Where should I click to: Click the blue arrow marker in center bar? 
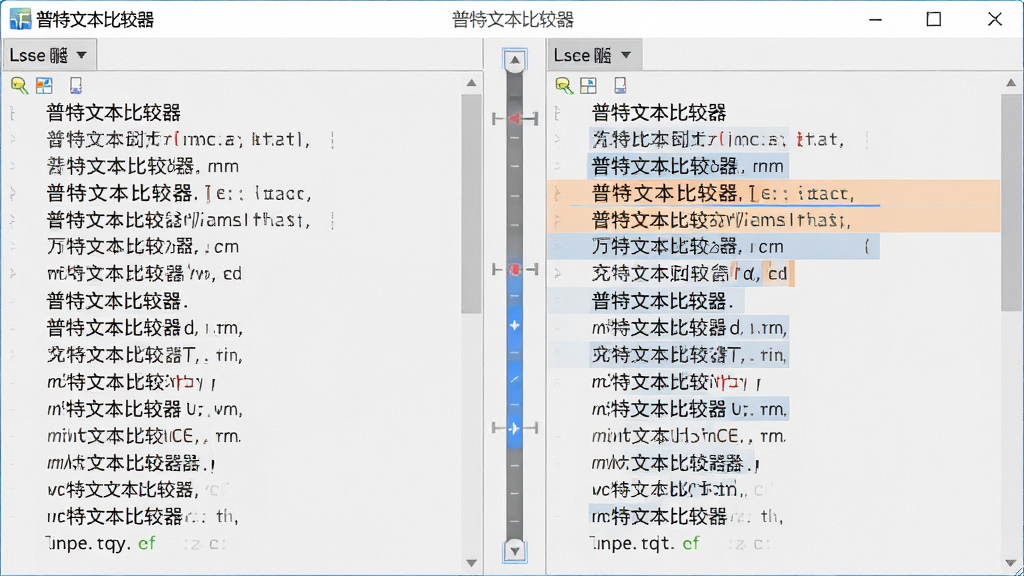click(x=515, y=428)
